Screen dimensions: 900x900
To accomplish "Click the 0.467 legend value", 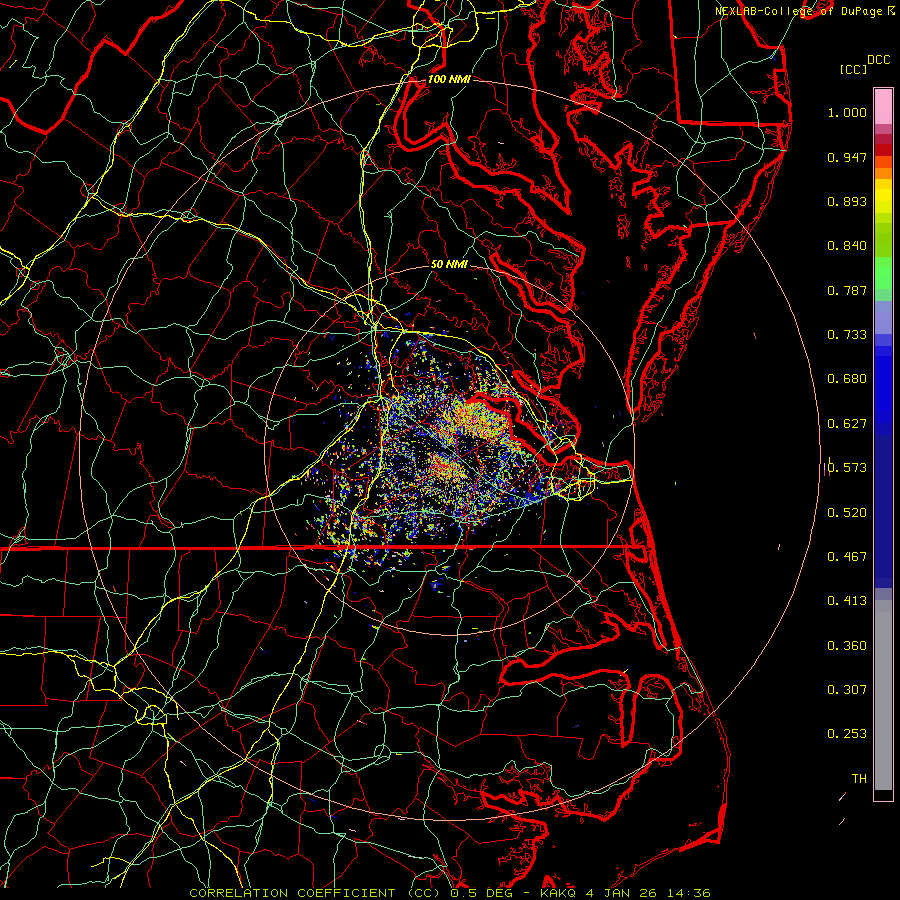I will point(847,557).
